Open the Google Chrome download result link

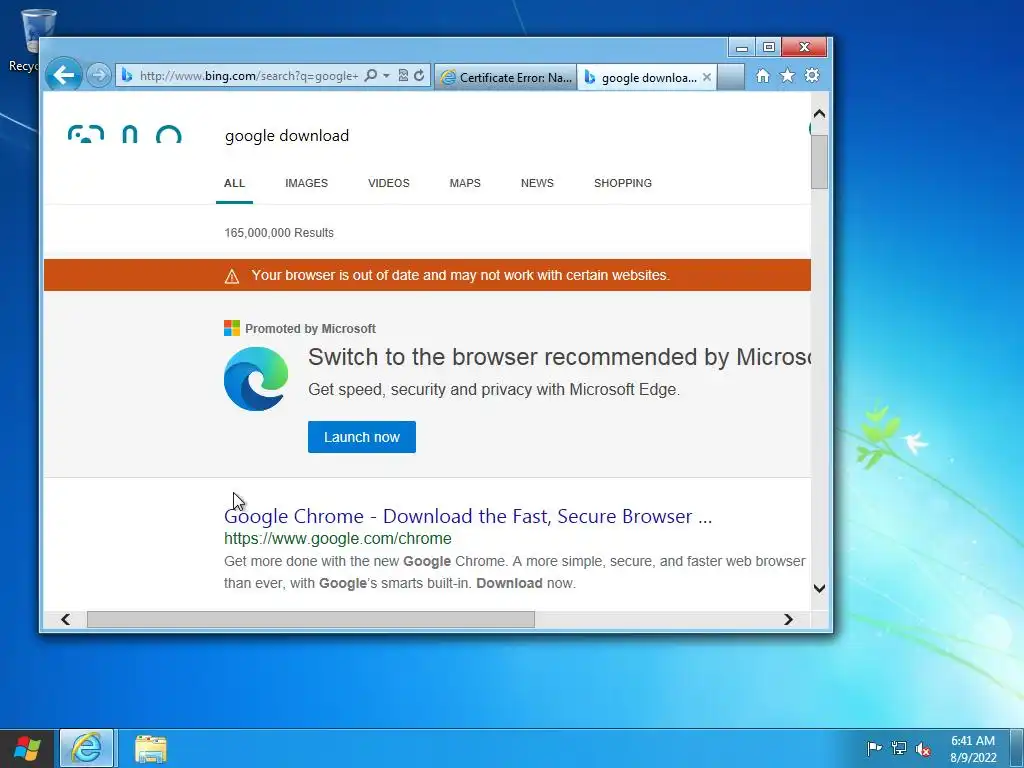point(468,516)
